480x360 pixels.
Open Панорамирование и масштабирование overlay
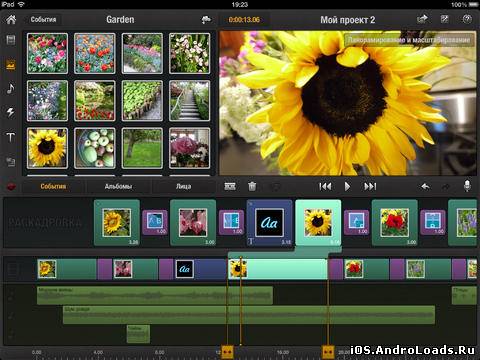[409, 40]
